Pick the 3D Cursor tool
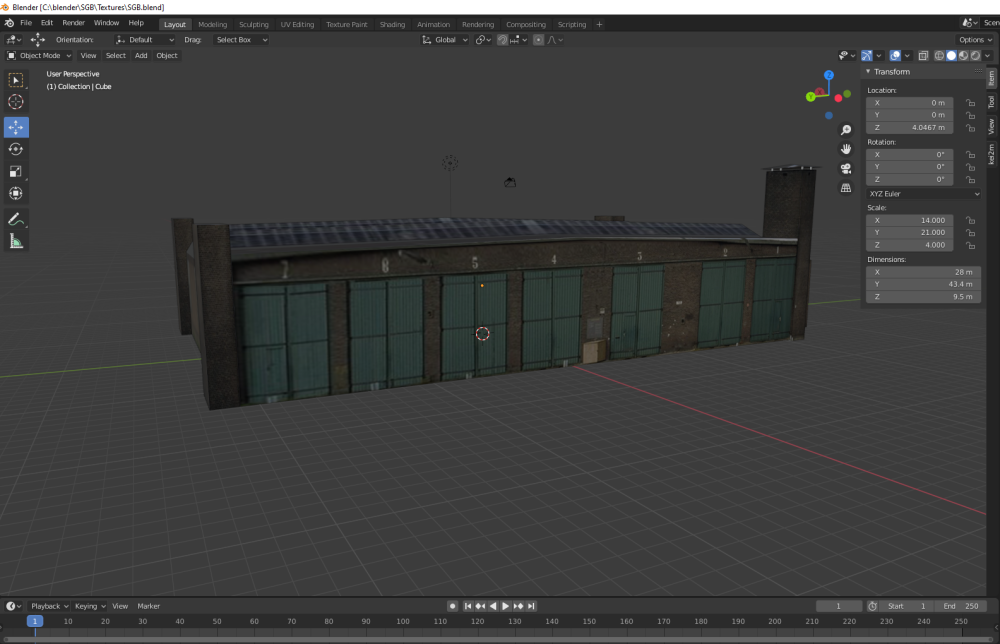 coord(16,102)
